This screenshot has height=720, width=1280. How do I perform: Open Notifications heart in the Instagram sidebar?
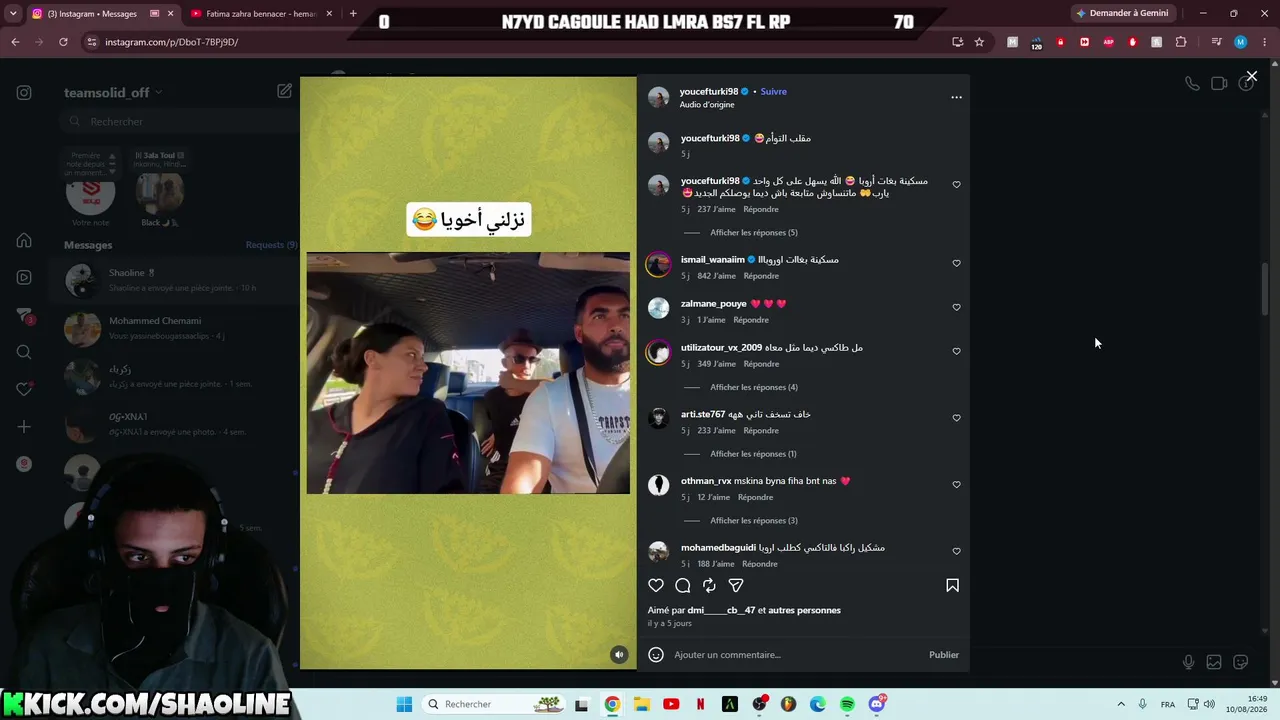click(x=24, y=389)
